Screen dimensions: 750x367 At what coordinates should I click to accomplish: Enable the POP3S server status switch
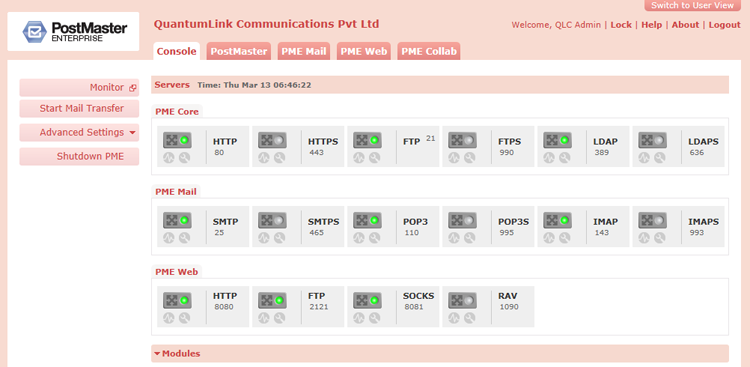click(x=463, y=221)
